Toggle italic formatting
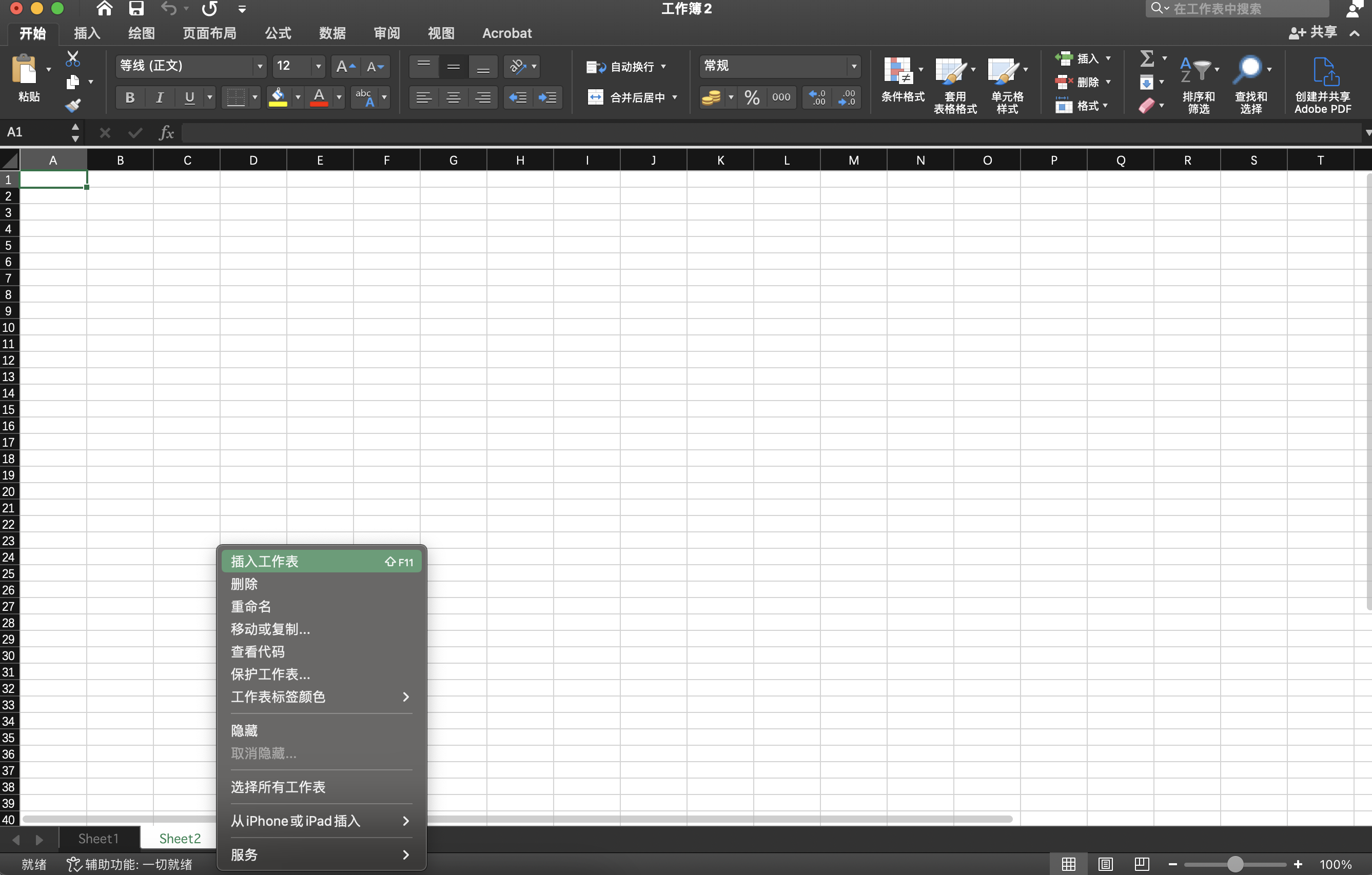Viewport: 1372px width, 875px height. (x=160, y=97)
